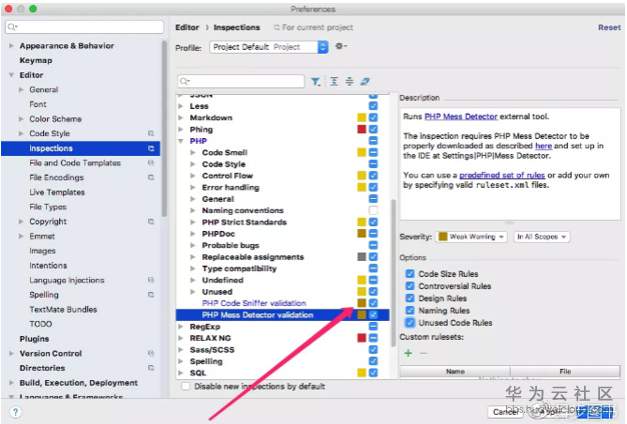This screenshot has height=424, width=627.
Task: Click the project-level icon beside Spelling sidebar item
Action: [x=151, y=294]
